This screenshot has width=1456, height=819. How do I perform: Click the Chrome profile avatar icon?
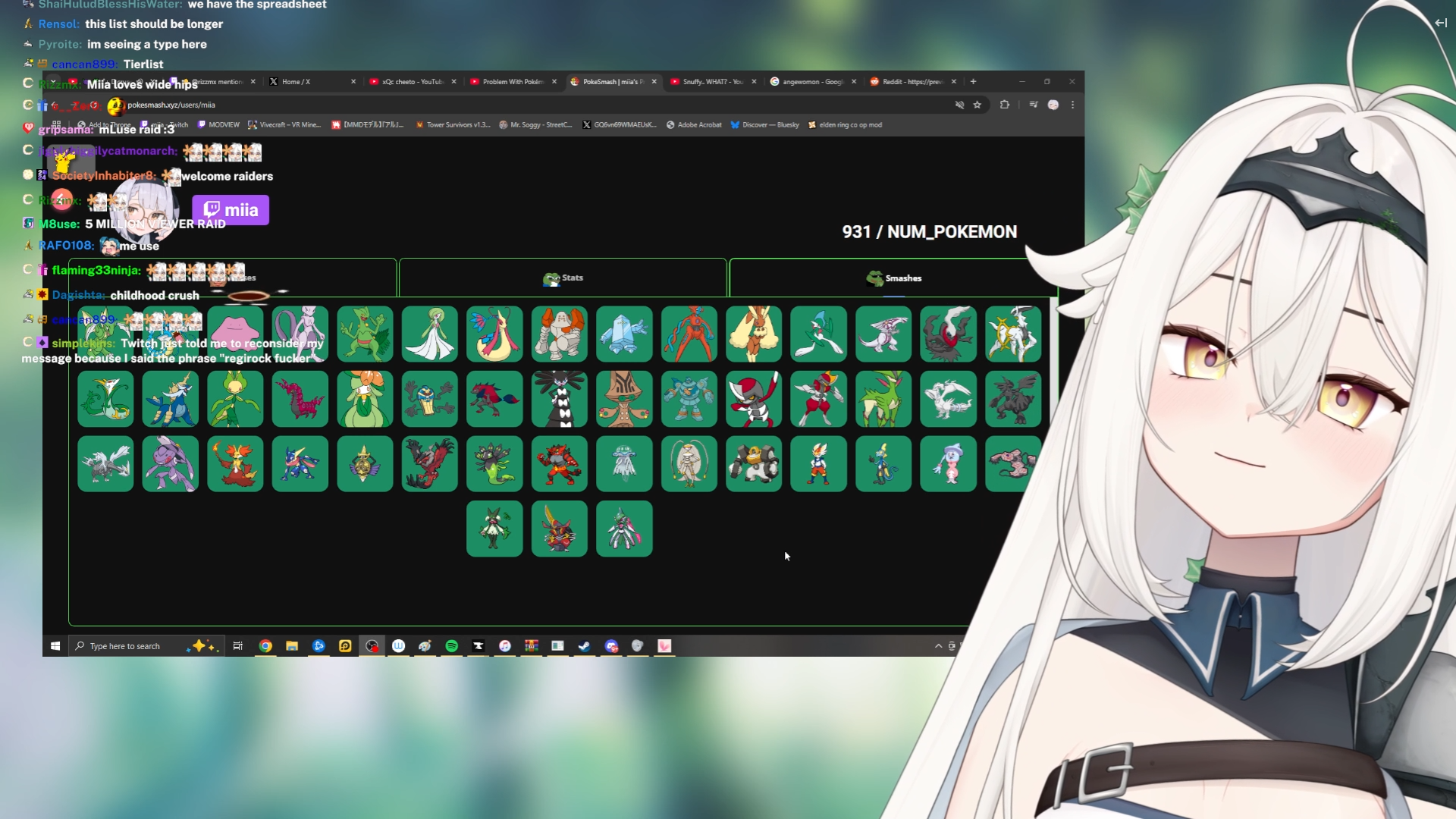click(x=1053, y=105)
